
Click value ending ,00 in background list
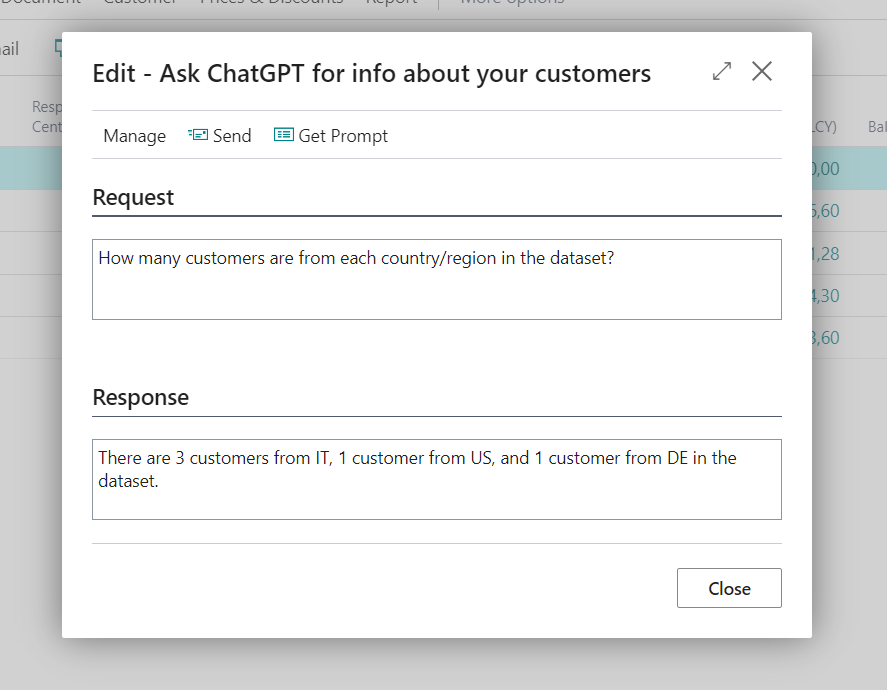(825, 169)
